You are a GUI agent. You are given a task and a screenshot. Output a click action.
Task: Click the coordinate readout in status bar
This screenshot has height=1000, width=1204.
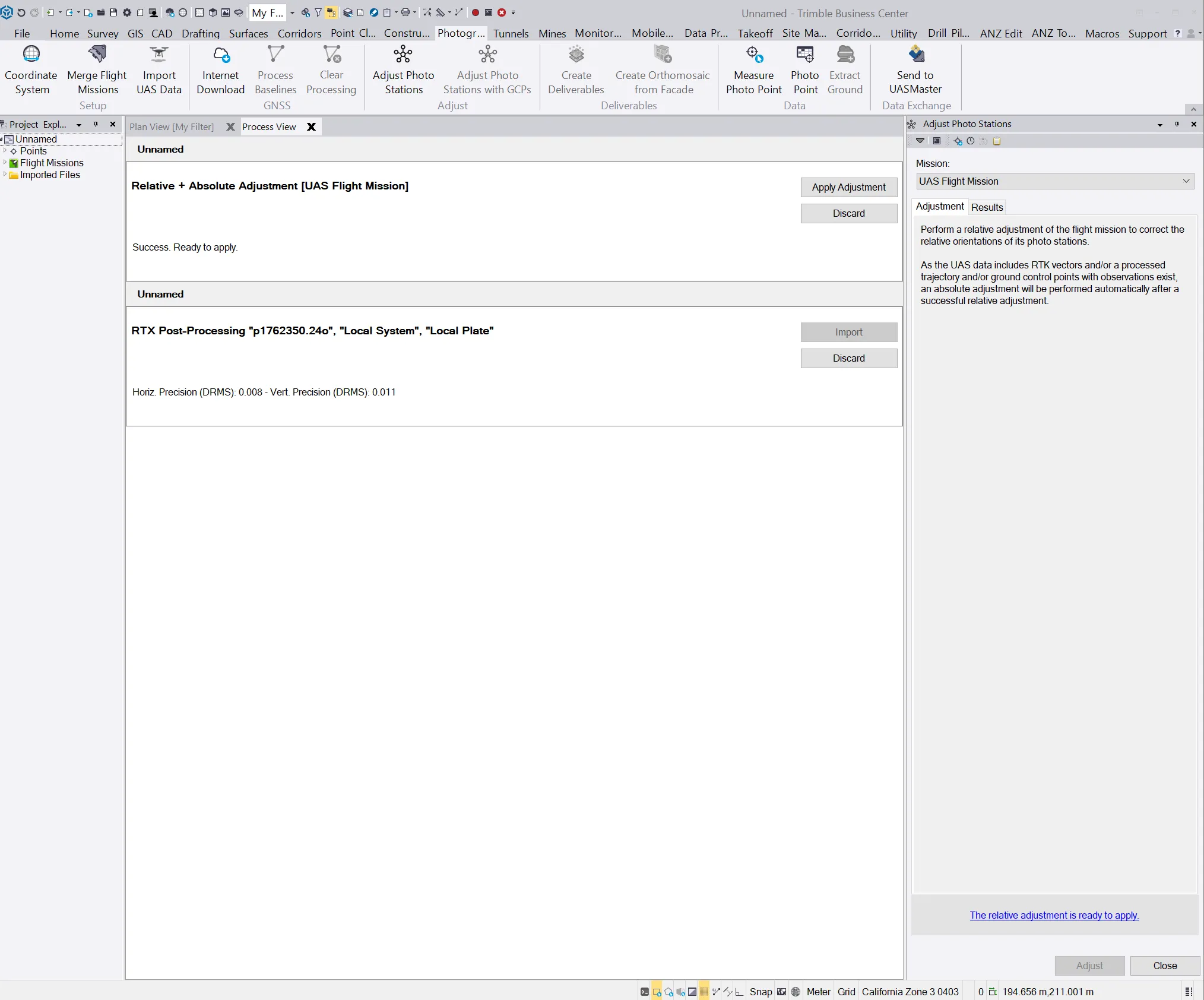coord(1047,992)
